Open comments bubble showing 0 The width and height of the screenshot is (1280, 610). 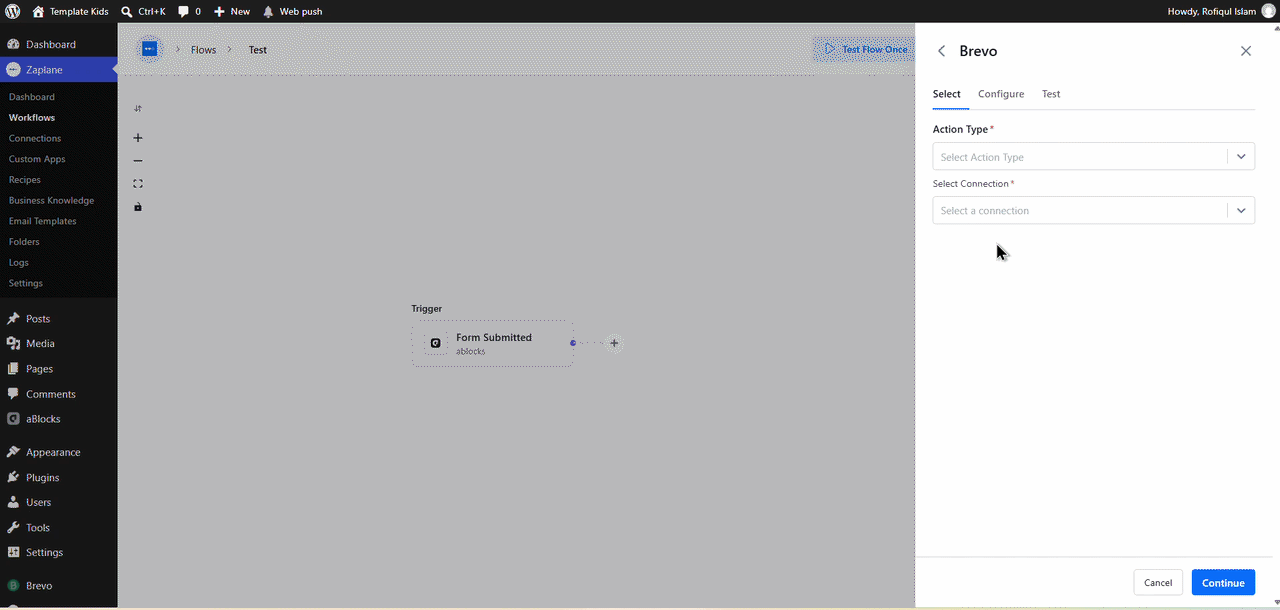[x=189, y=11]
